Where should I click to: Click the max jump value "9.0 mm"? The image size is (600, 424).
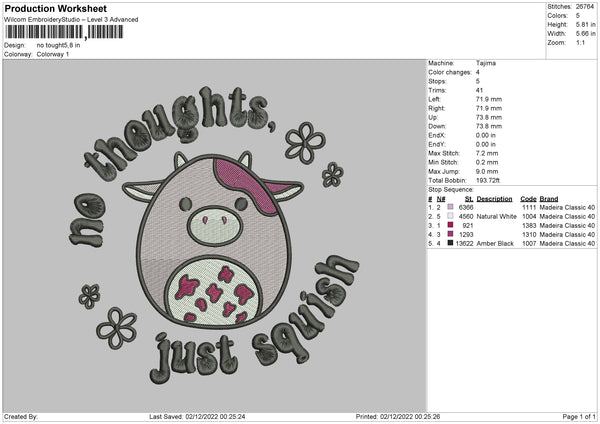tap(487, 171)
